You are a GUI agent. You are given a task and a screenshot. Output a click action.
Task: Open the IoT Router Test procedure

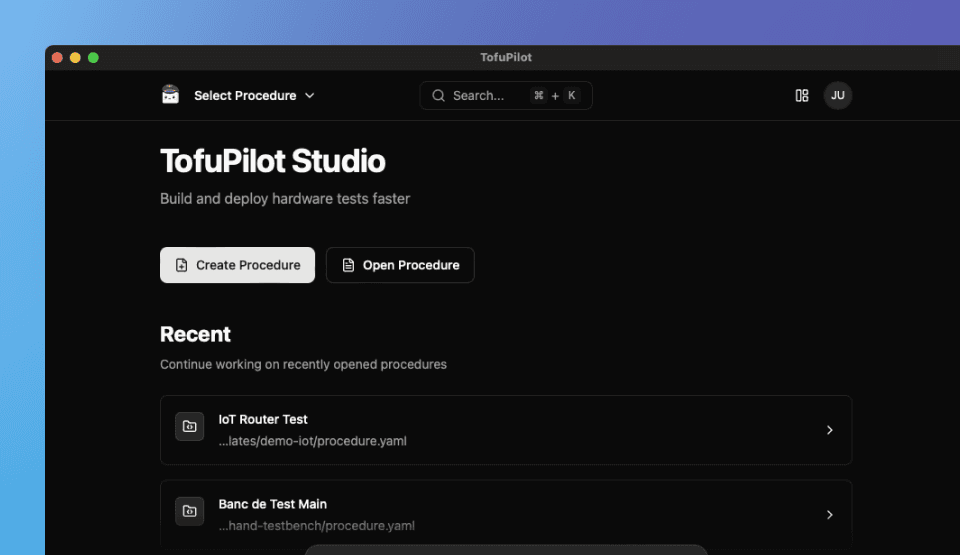tap(505, 430)
